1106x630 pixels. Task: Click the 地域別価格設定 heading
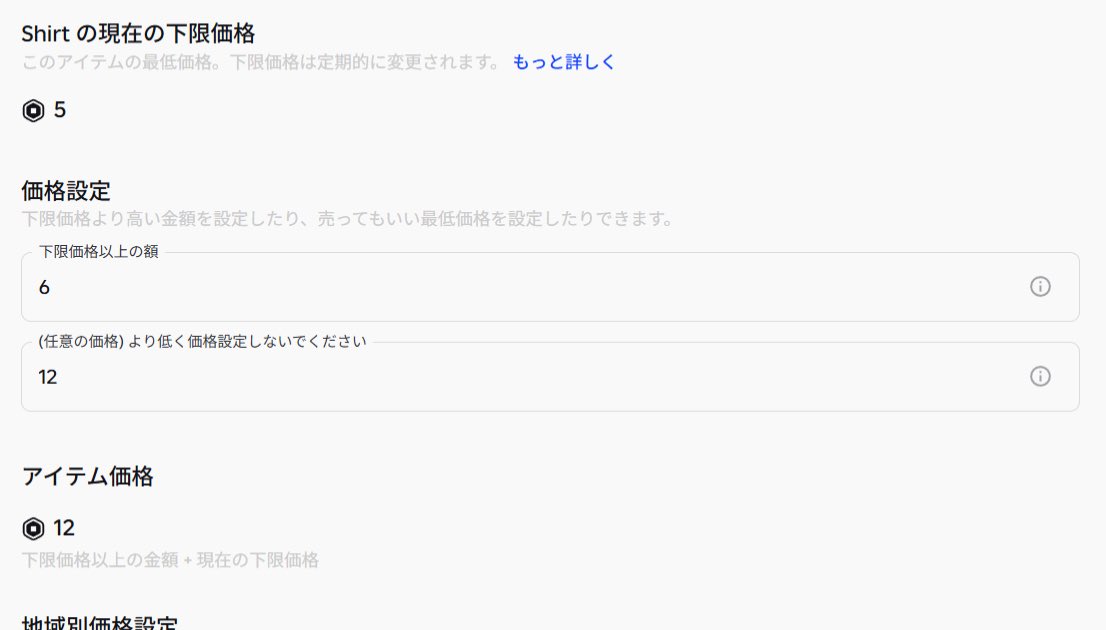99,623
